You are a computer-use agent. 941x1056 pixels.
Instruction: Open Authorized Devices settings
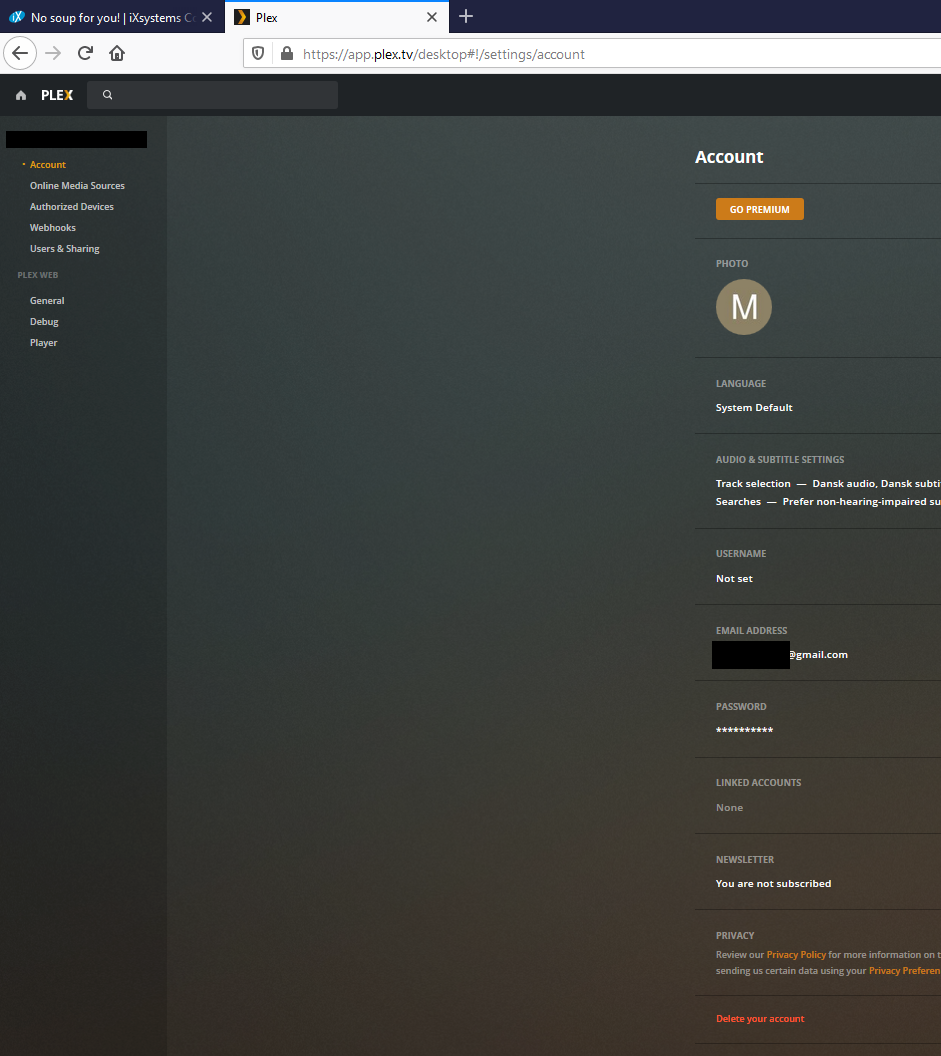pyautogui.click(x=71, y=206)
